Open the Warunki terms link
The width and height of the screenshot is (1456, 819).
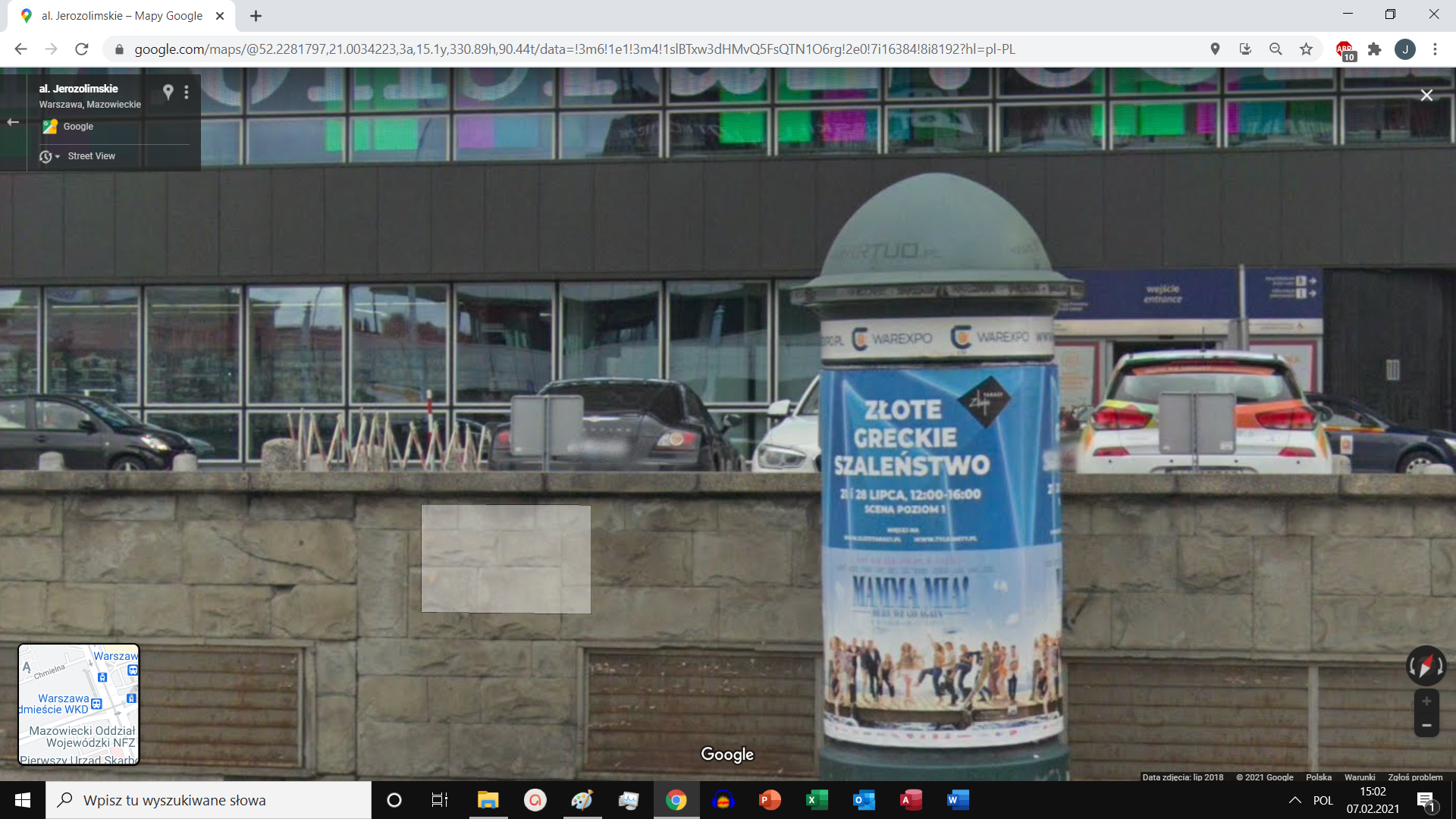[x=1360, y=777]
